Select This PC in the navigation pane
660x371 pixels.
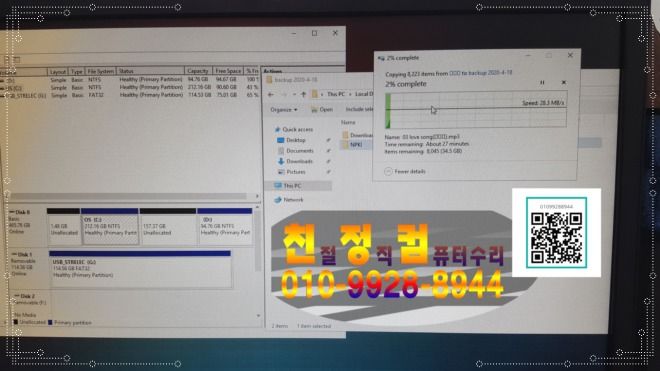click(x=297, y=186)
